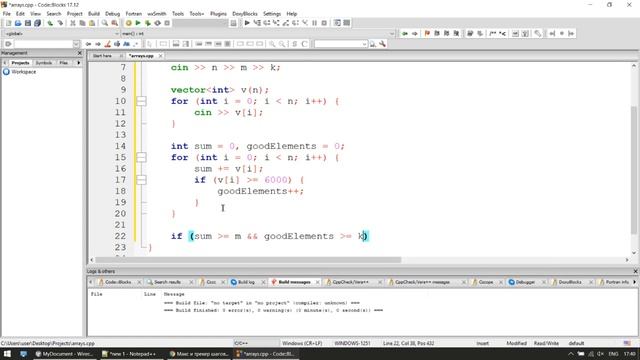Screen dimensions: 640x360
Task: Open the Debug menu
Action: click(113, 13)
